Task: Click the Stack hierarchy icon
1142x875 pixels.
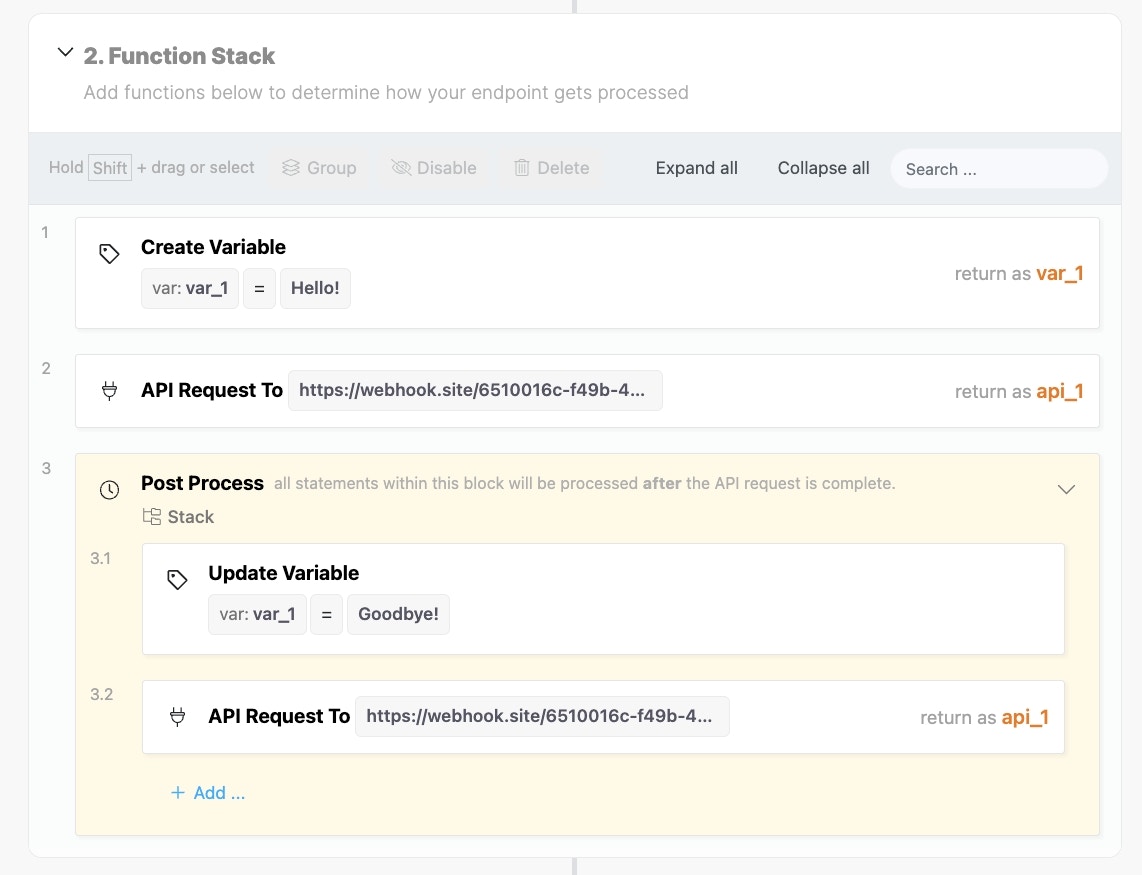Action: point(152,517)
